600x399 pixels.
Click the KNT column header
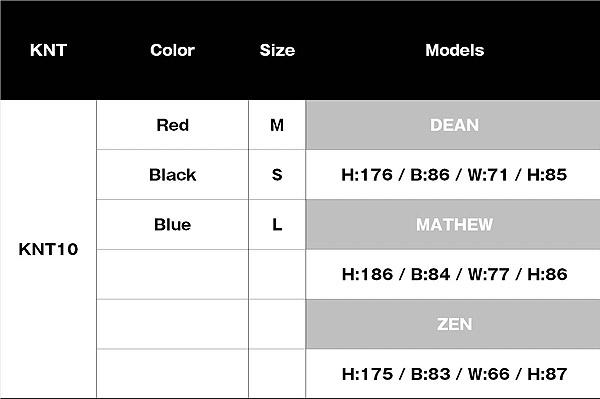point(48,50)
